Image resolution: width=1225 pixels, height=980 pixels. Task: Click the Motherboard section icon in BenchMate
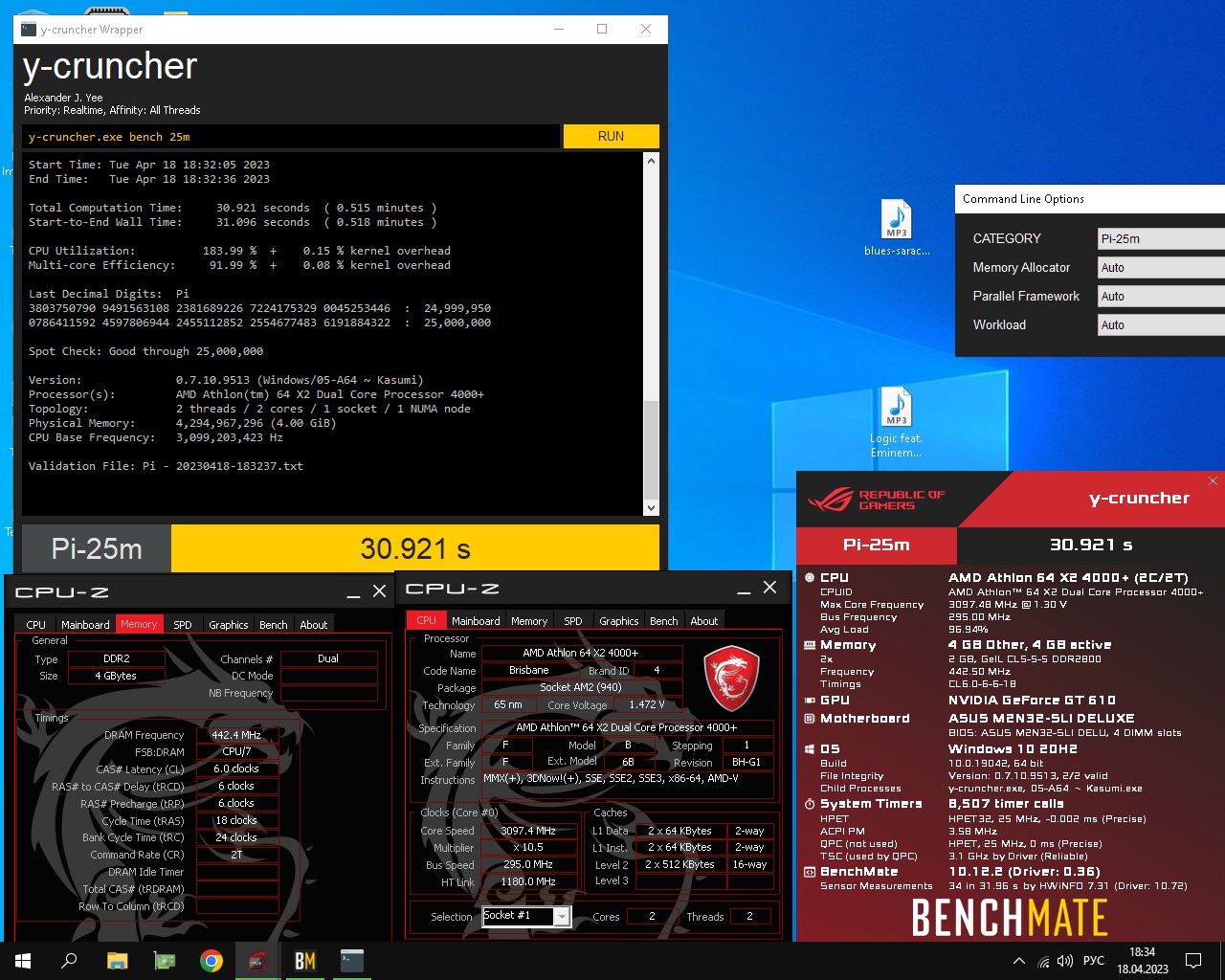[x=810, y=718]
